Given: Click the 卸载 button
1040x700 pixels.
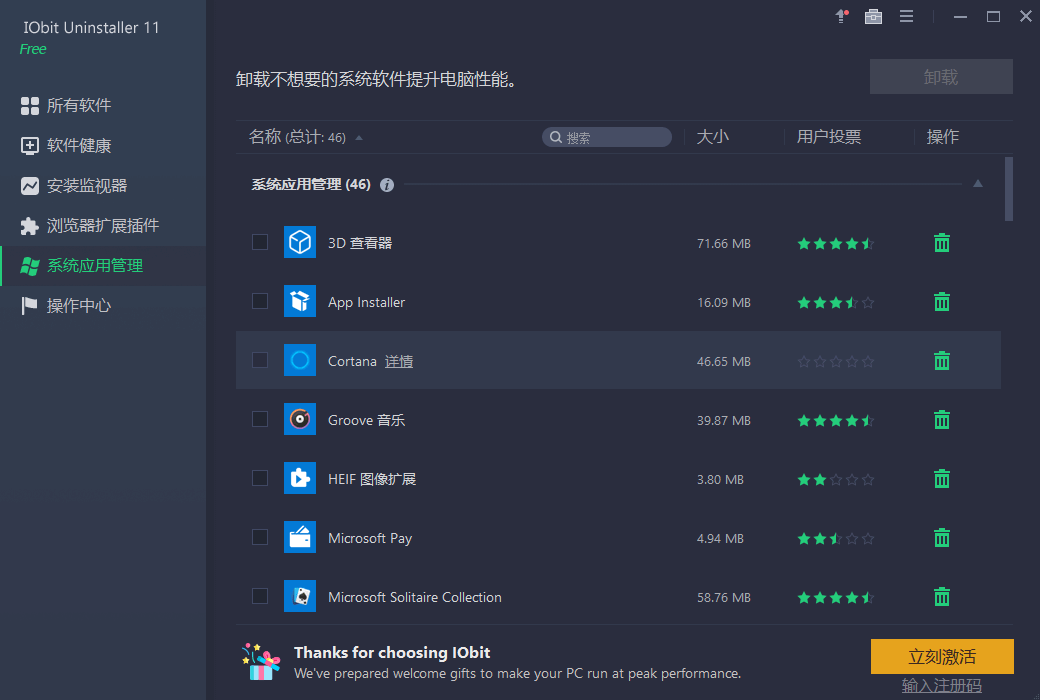Looking at the screenshot, I should point(941,77).
